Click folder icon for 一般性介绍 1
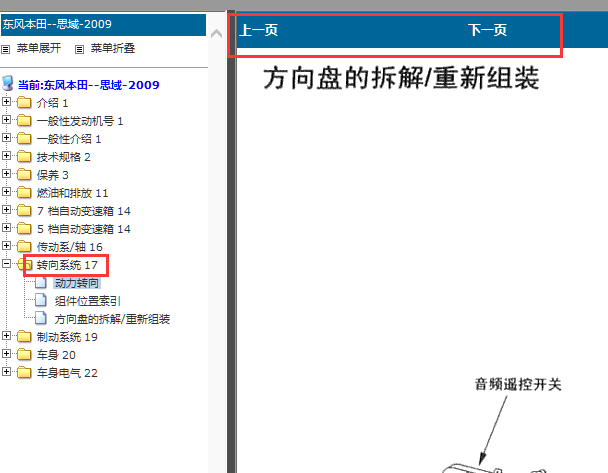Screen dimensions: 608x473 click(24, 139)
